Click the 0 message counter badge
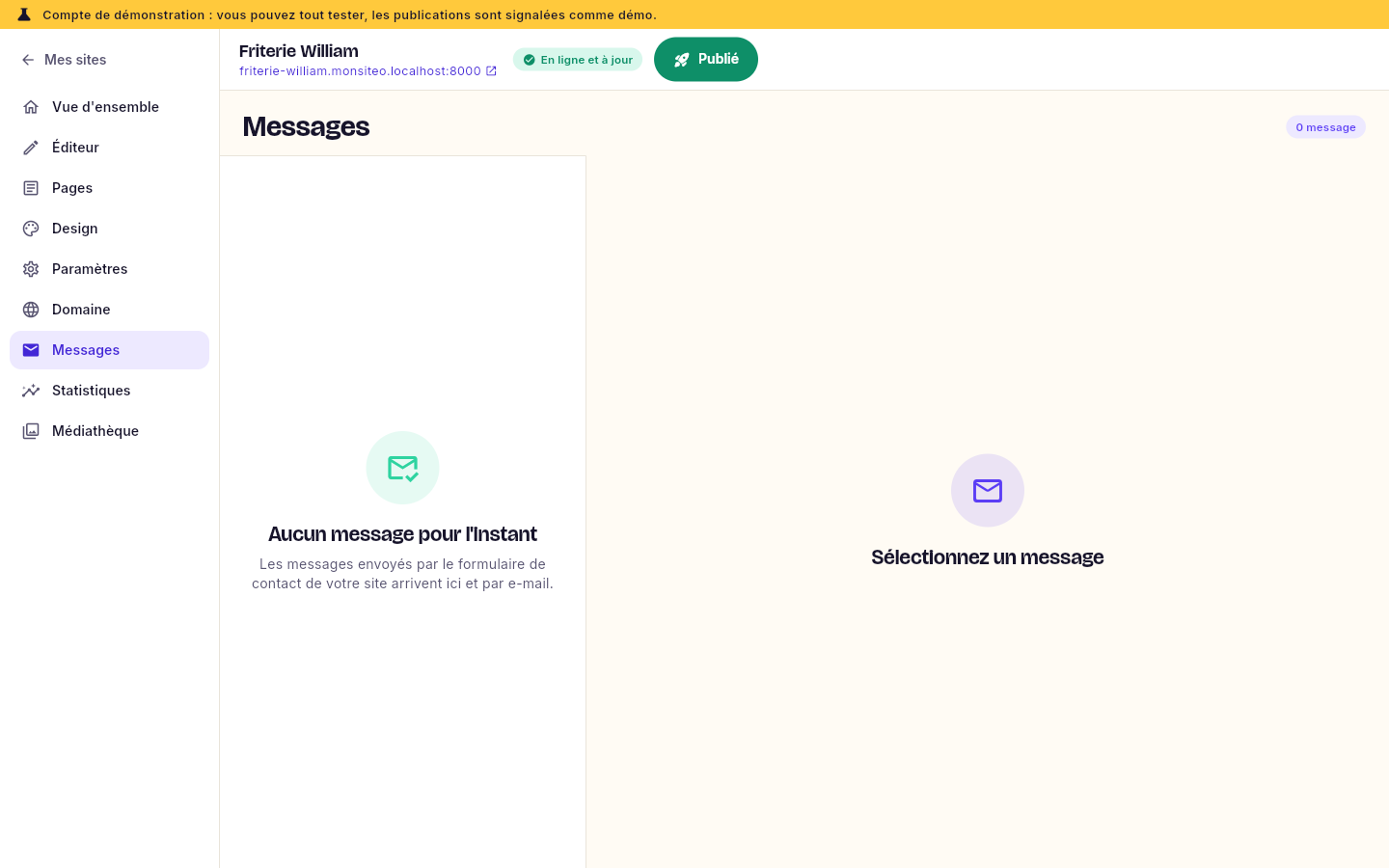The height and width of the screenshot is (868, 1389). pyautogui.click(x=1325, y=127)
